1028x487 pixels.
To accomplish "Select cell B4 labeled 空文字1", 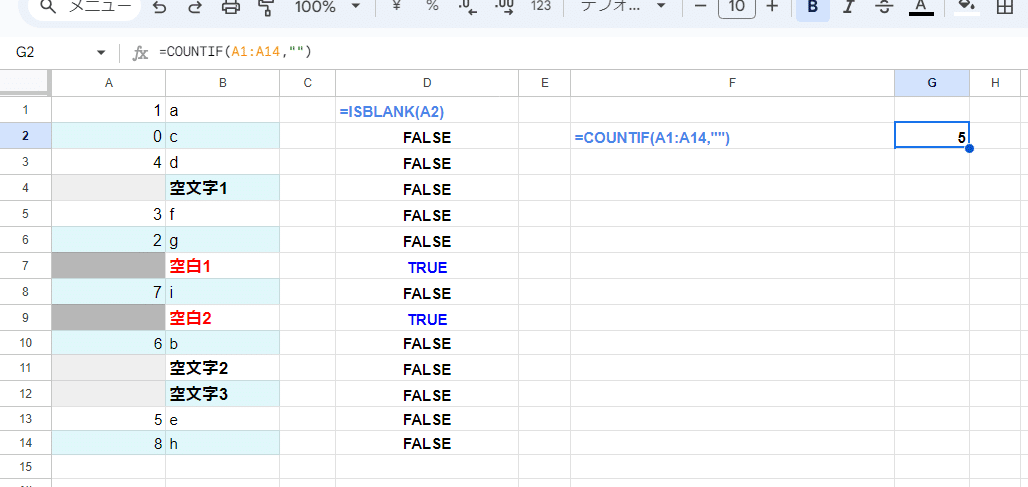I will (x=223, y=189).
